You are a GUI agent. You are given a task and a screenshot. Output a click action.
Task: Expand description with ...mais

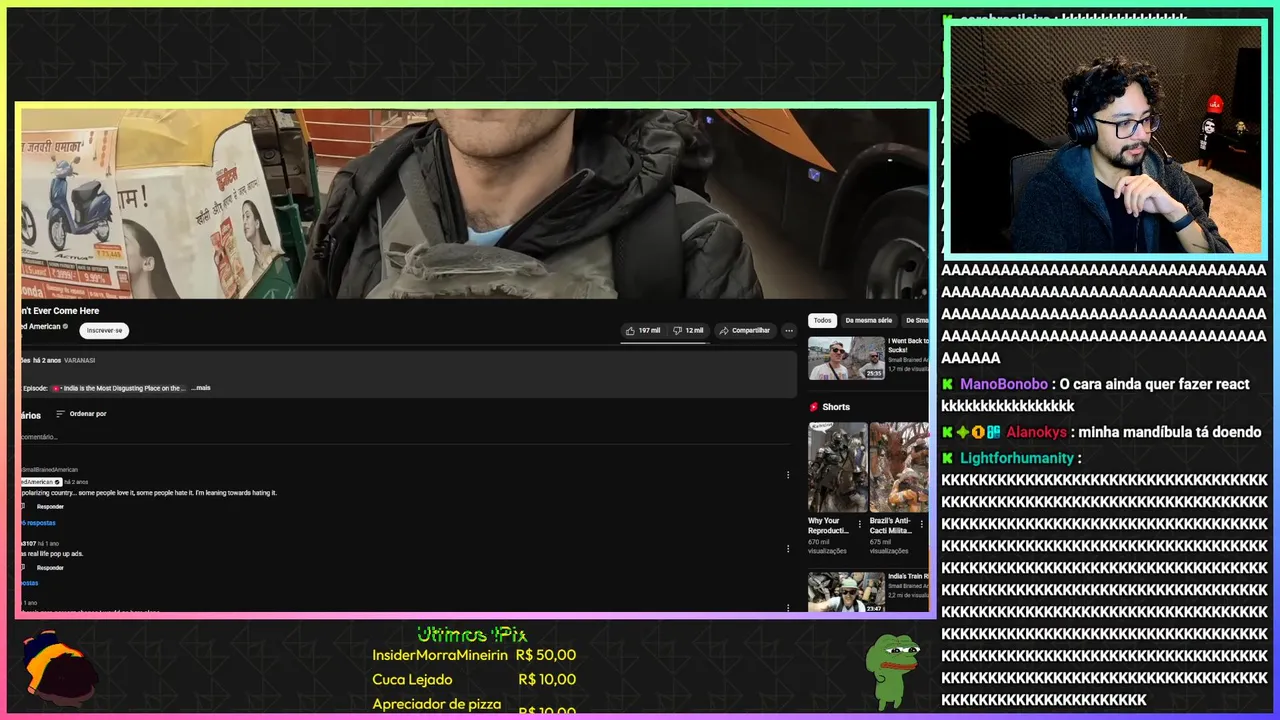click(201, 388)
